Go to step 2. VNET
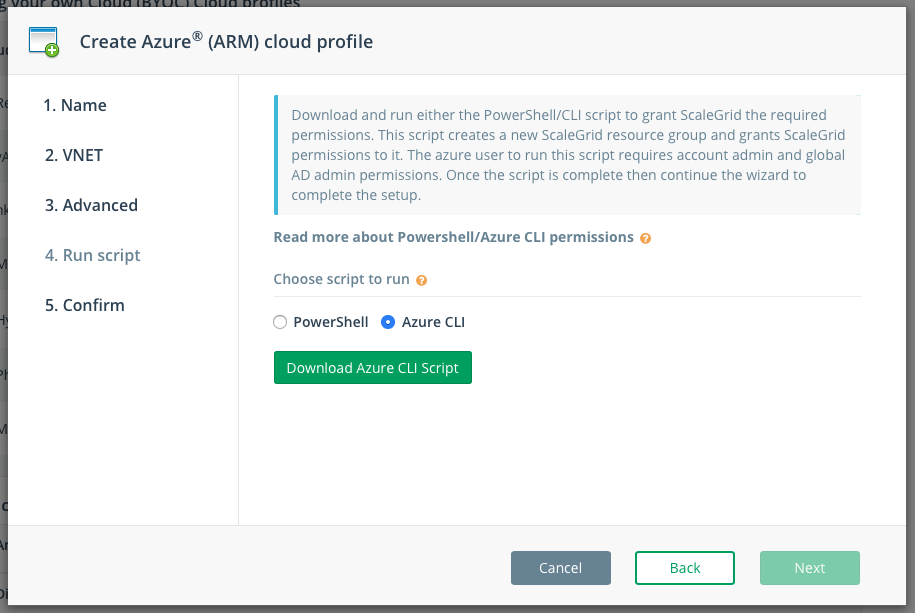 pyautogui.click(x=74, y=155)
